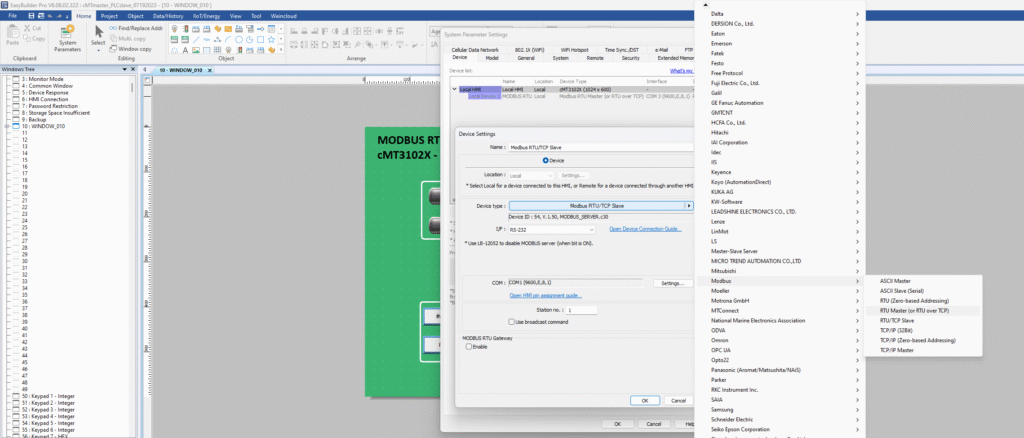Click OK in Device Settings dialog

coord(645,400)
